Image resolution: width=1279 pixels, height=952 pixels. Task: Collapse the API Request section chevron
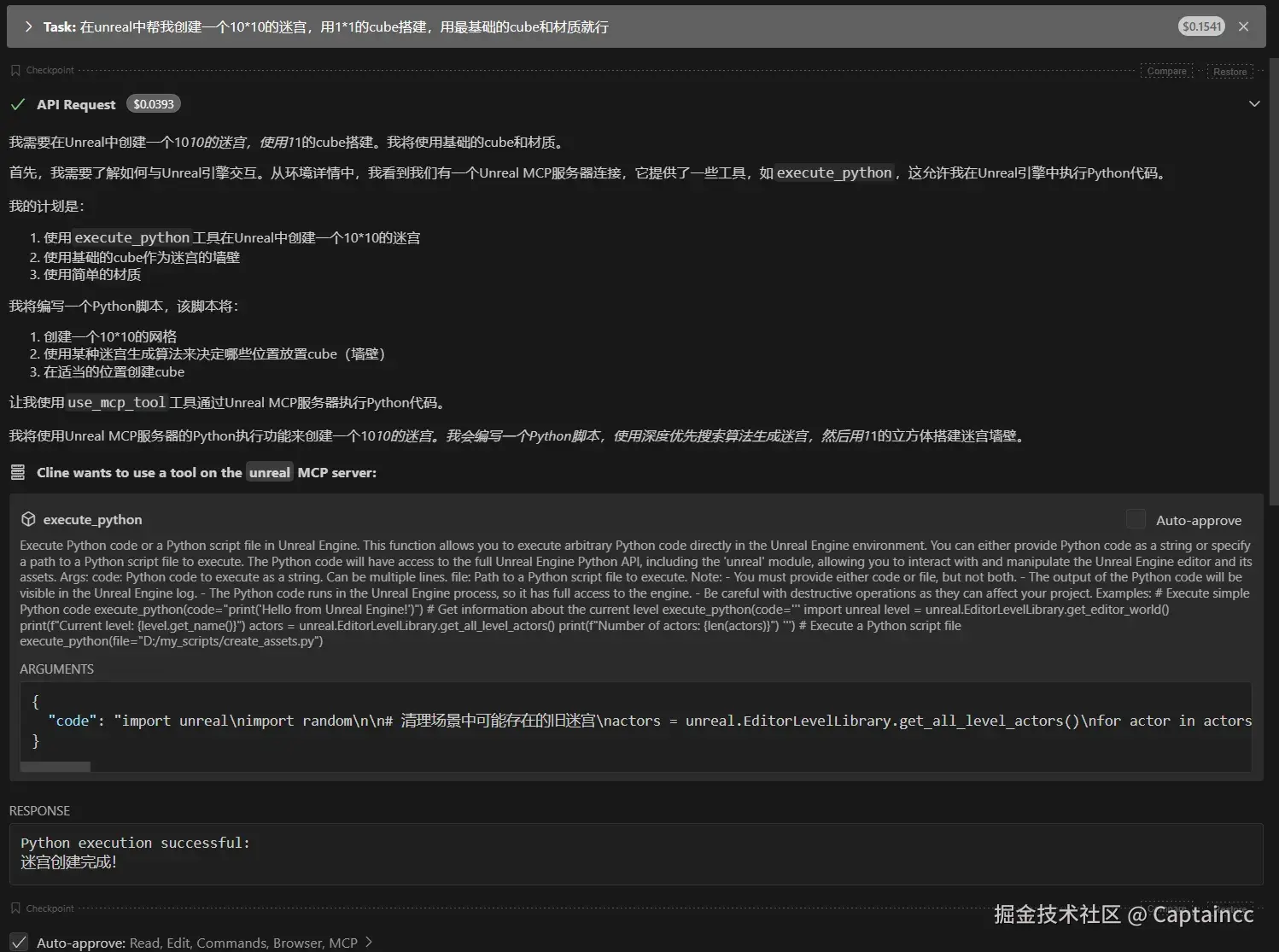click(1253, 104)
